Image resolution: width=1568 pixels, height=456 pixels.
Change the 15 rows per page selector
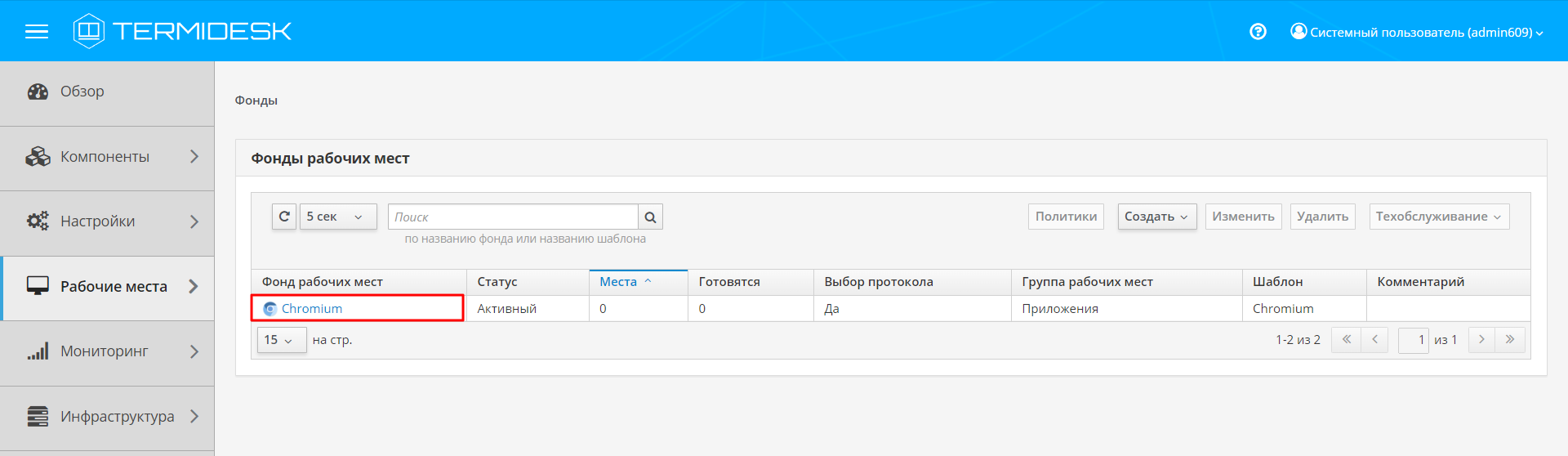[281, 340]
